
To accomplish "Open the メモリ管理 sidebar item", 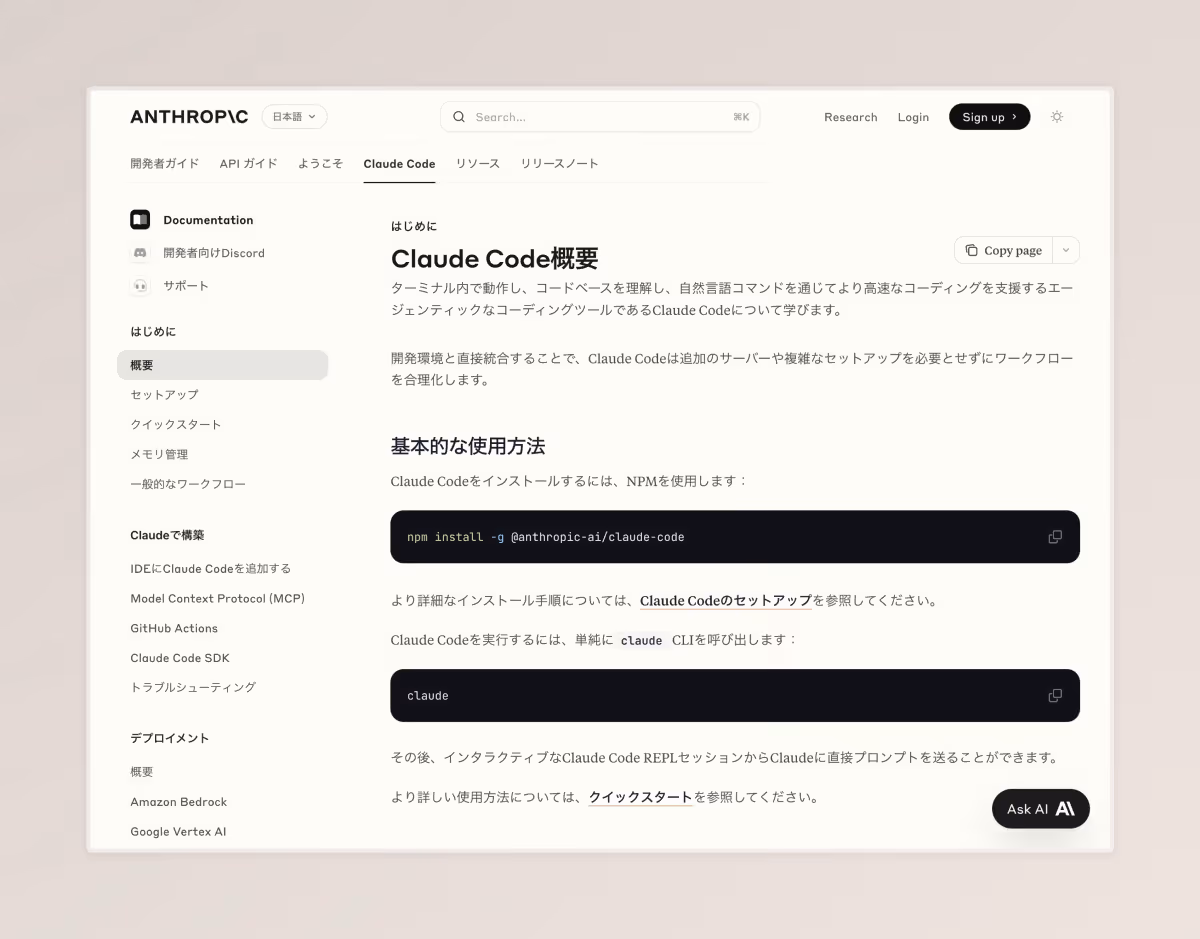I will (159, 454).
